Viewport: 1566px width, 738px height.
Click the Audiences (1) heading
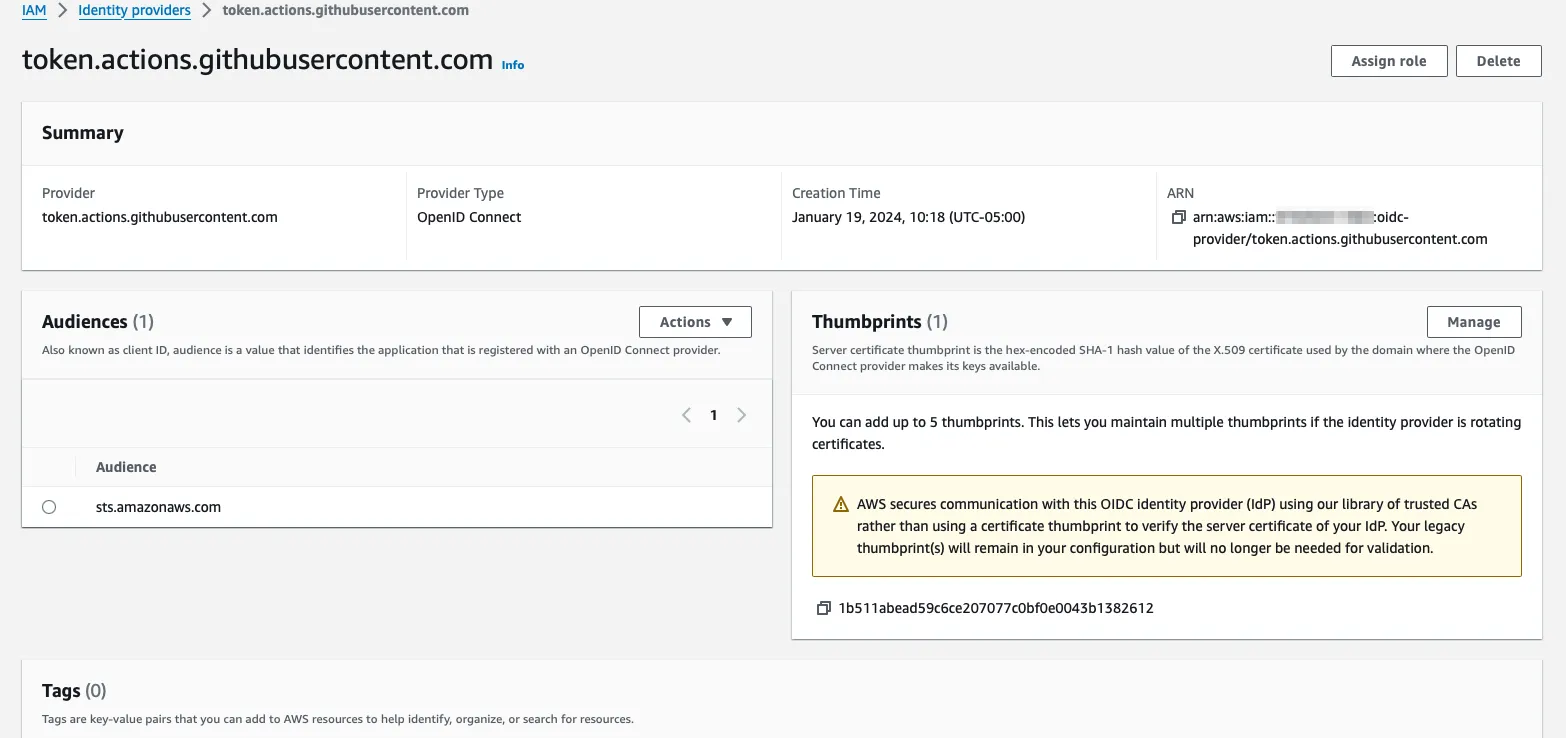click(x=98, y=322)
